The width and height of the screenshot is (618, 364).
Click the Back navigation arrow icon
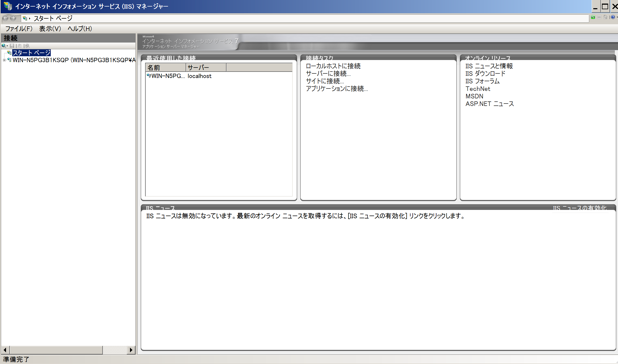5,18
